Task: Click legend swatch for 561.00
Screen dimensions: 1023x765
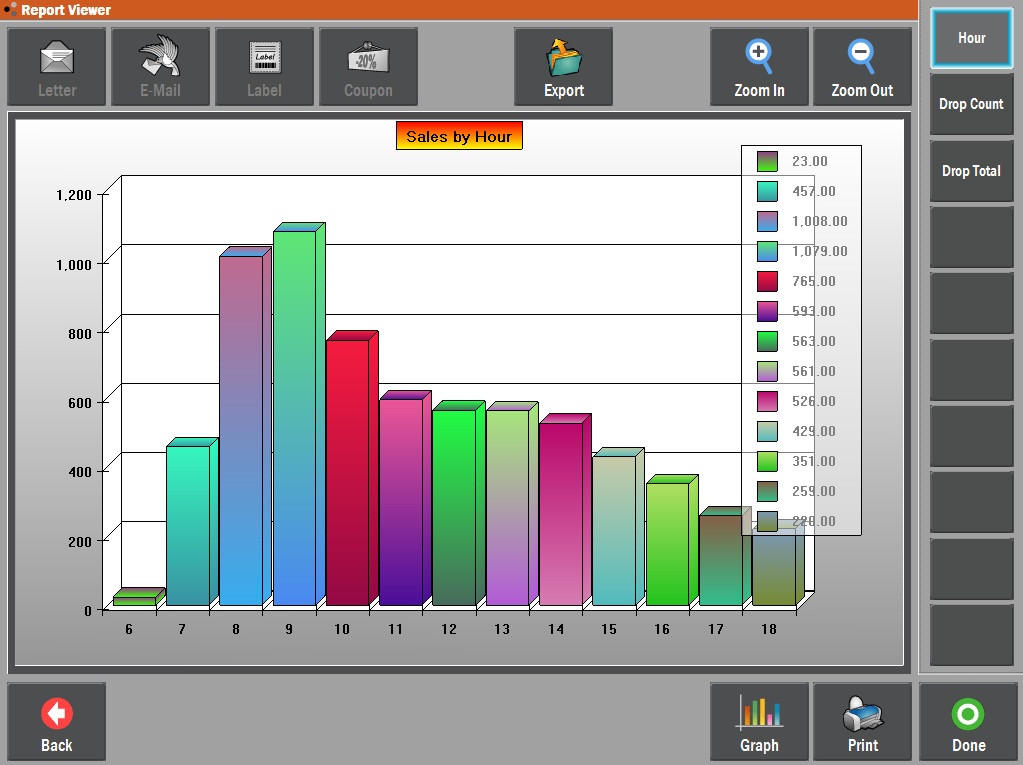Action: pos(767,371)
